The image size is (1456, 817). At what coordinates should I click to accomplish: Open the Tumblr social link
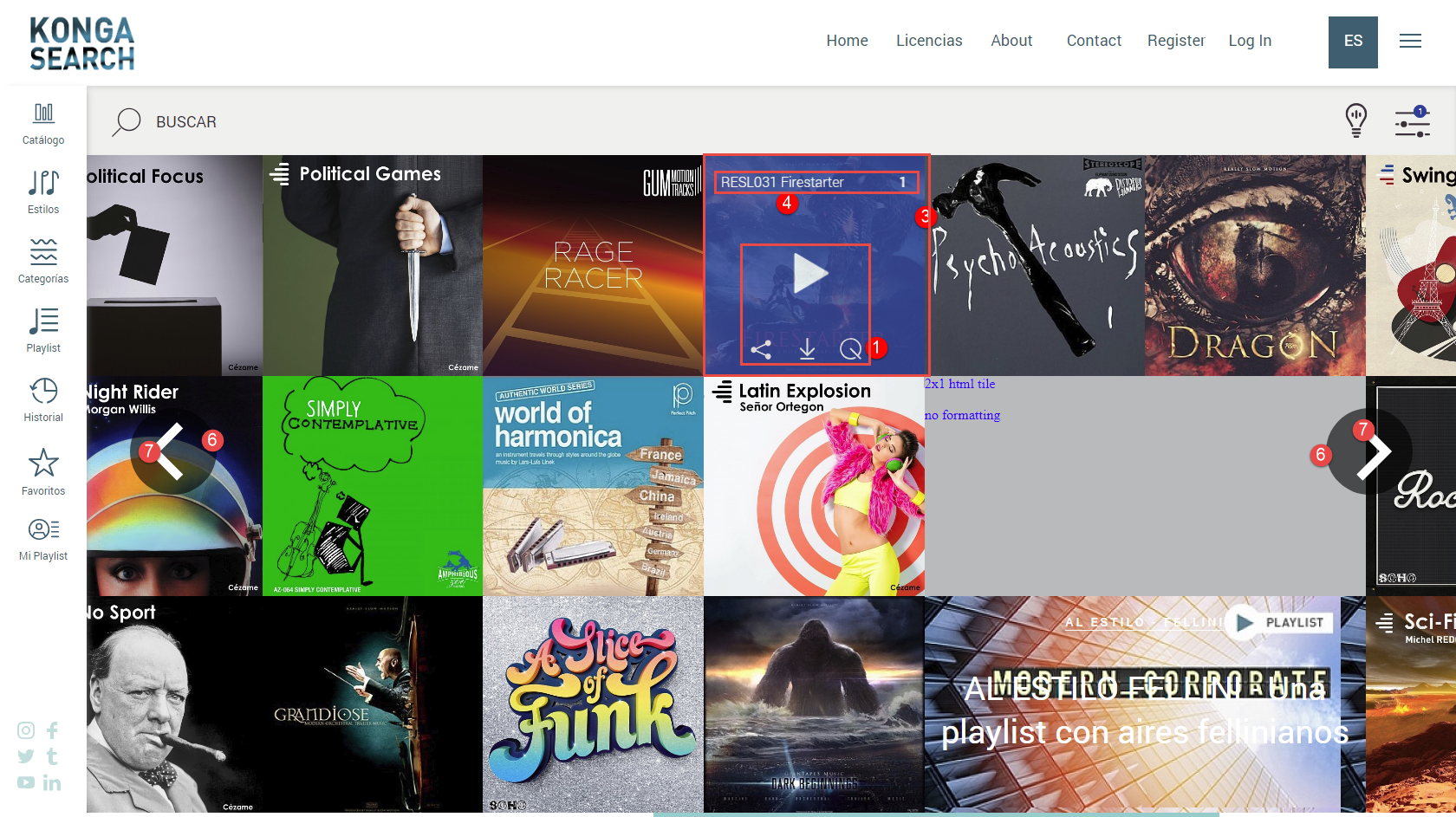click(52, 756)
